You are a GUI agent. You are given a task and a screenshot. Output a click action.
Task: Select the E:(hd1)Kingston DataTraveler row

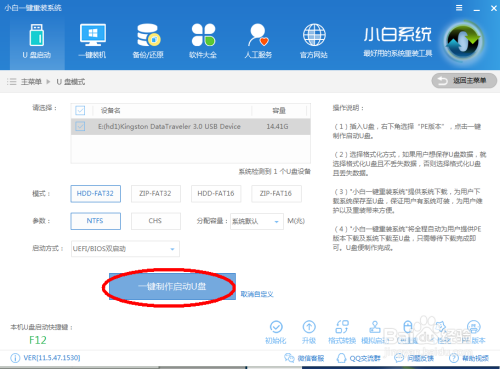(191, 127)
